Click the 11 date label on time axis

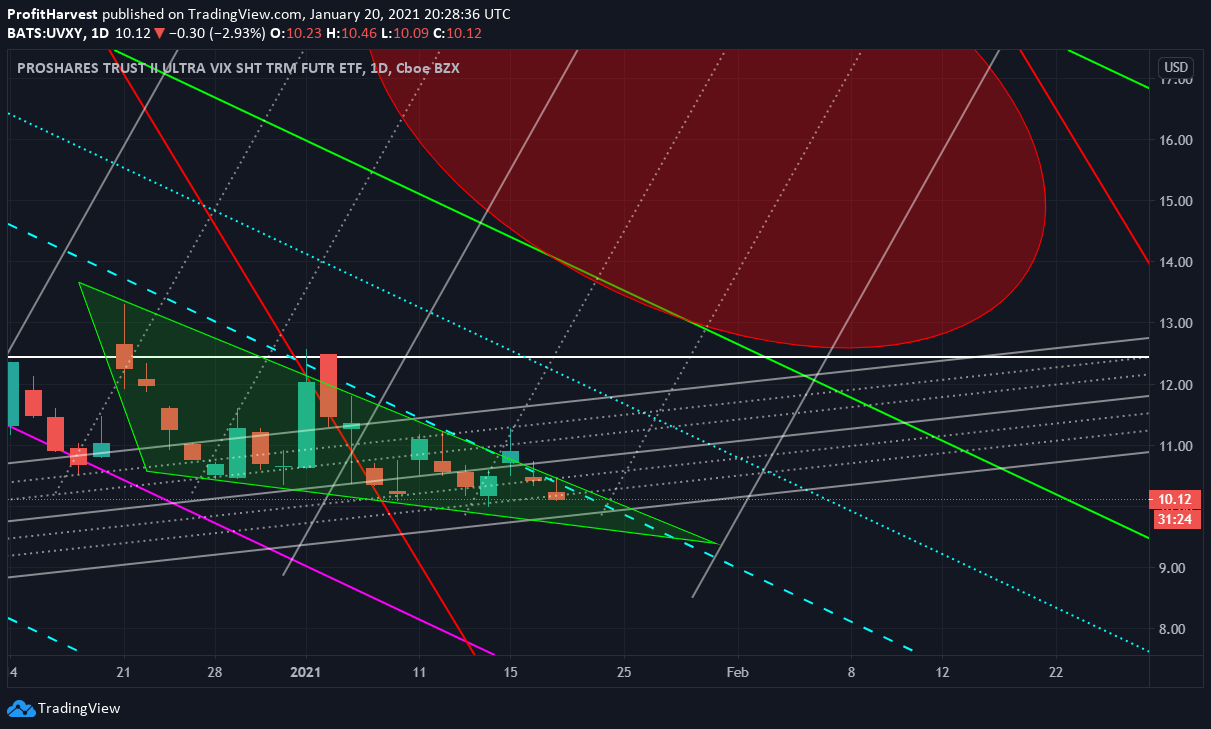click(419, 672)
